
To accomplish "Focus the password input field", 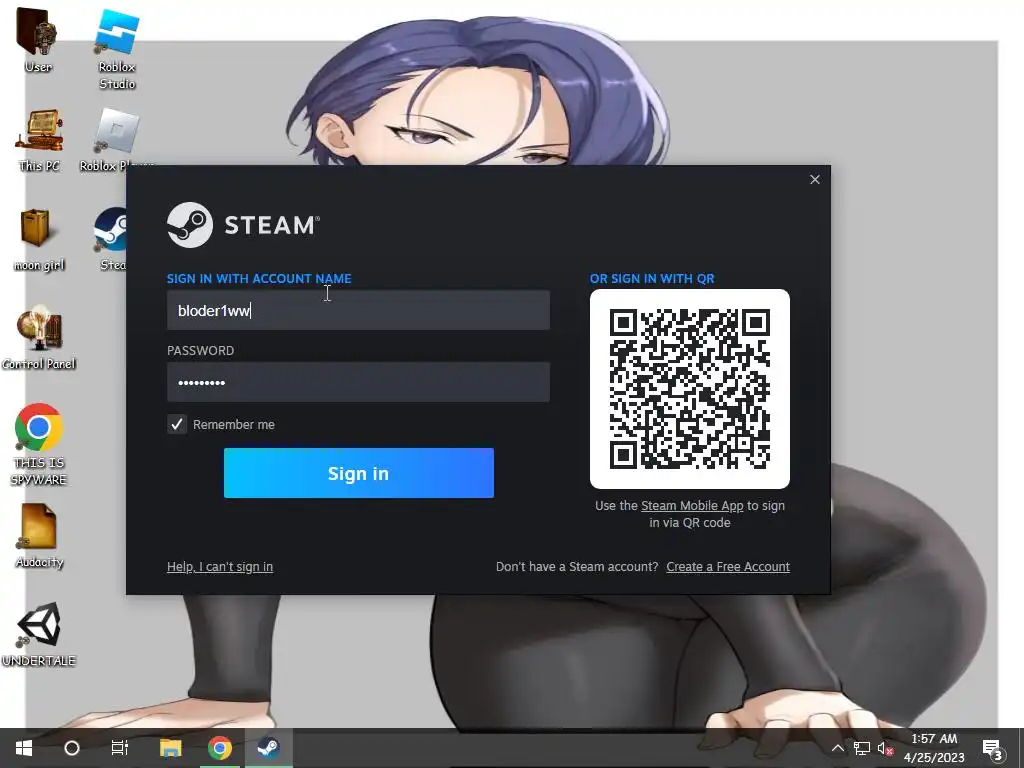I will coord(359,382).
